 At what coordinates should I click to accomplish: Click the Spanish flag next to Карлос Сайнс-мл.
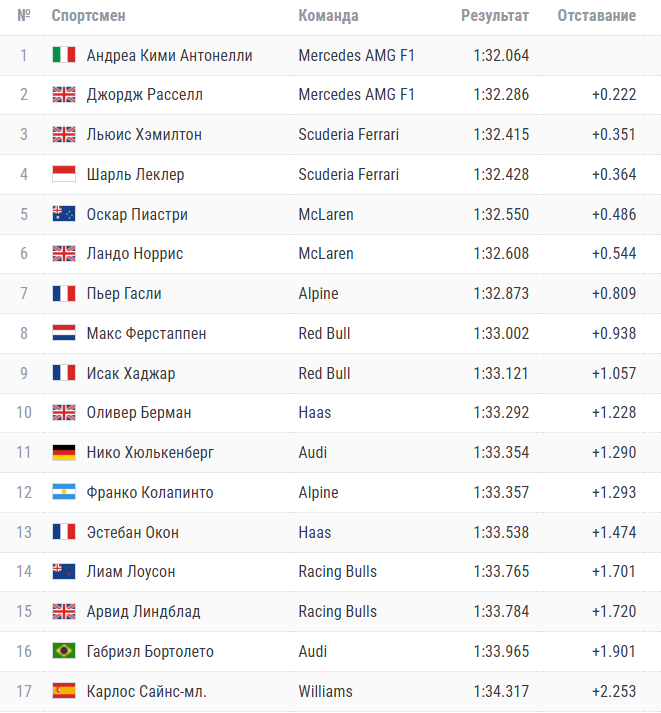pos(64,691)
